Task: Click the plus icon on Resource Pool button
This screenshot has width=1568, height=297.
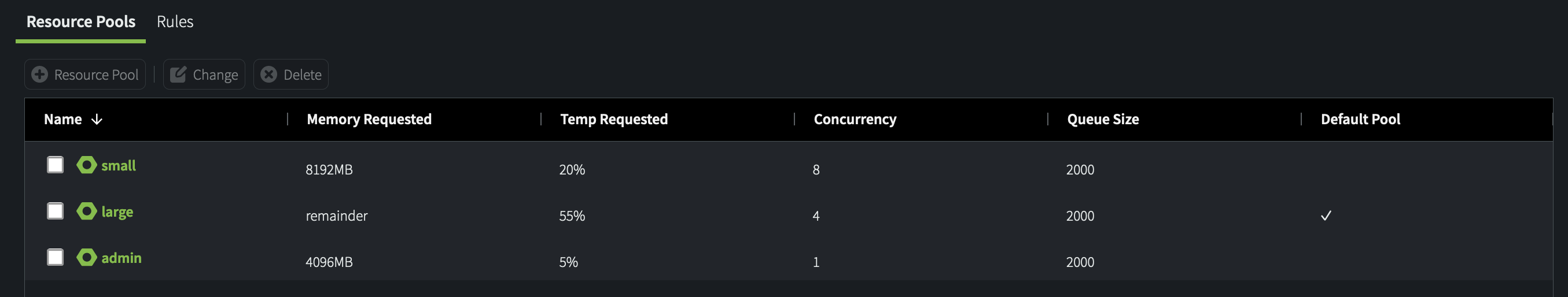Action: click(x=39, y=75)
